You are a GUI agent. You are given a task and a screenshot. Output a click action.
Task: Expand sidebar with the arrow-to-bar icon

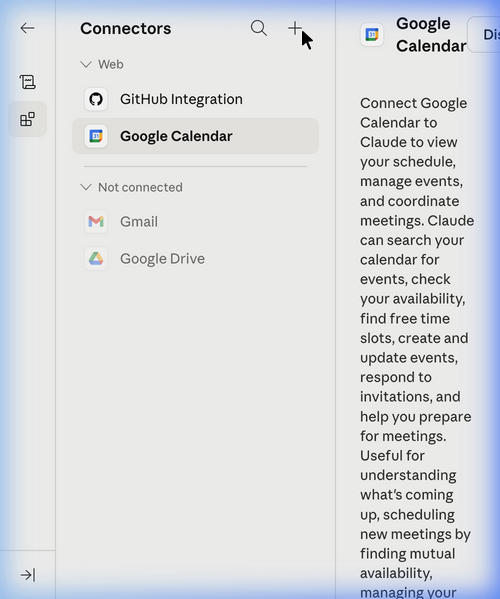[28, 575]
